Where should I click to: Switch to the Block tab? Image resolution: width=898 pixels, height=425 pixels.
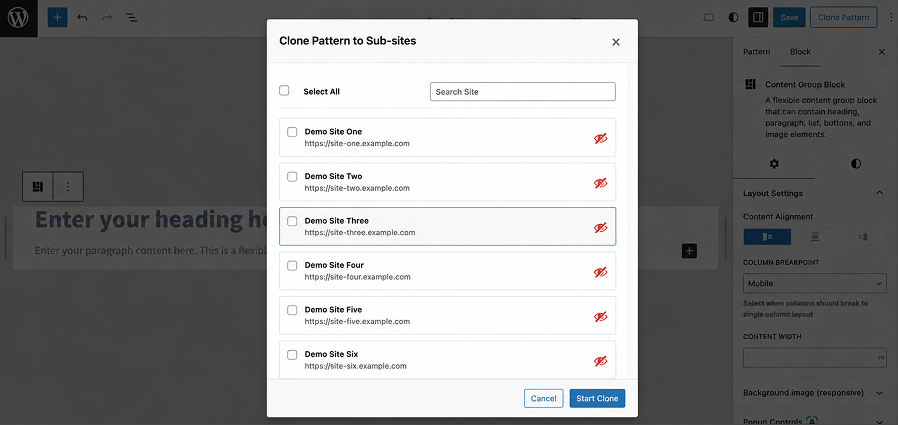pos(800,52)
